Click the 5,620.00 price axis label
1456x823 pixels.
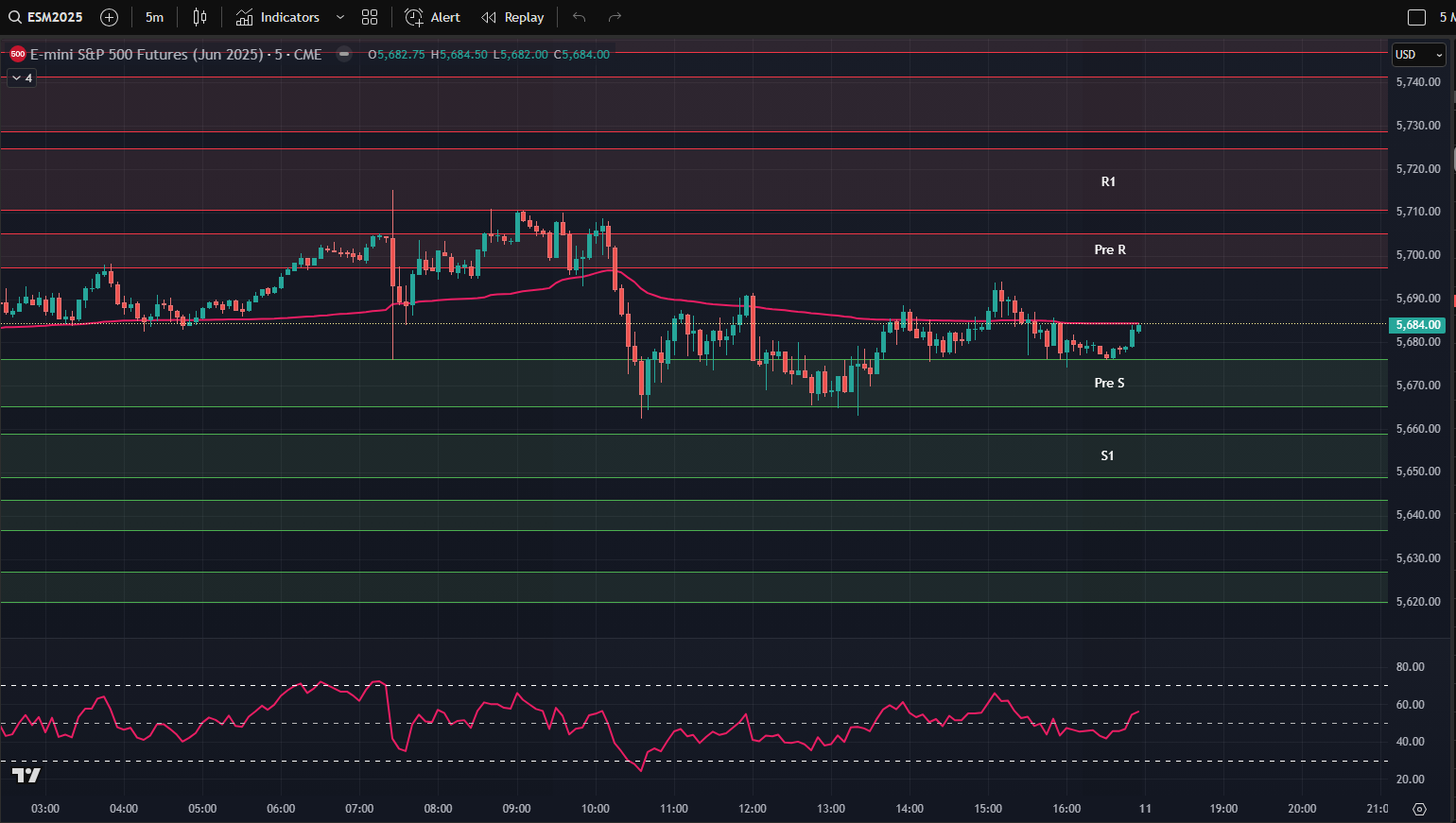(1418, 602)
